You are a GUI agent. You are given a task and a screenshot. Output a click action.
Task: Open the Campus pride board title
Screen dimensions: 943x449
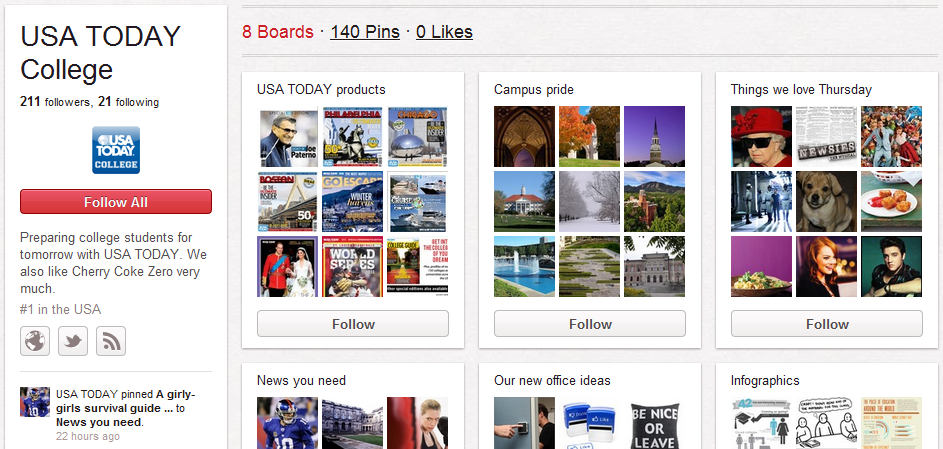pos(534,90)
